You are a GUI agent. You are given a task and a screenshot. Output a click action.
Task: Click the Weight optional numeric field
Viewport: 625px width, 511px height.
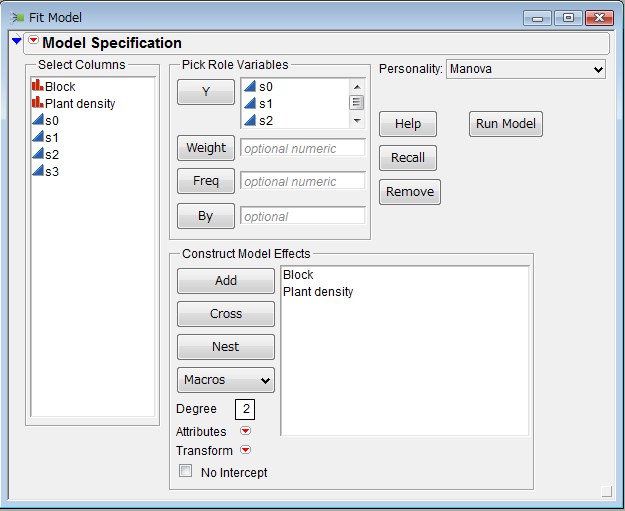pyautogui.click(x=303, y=148)
